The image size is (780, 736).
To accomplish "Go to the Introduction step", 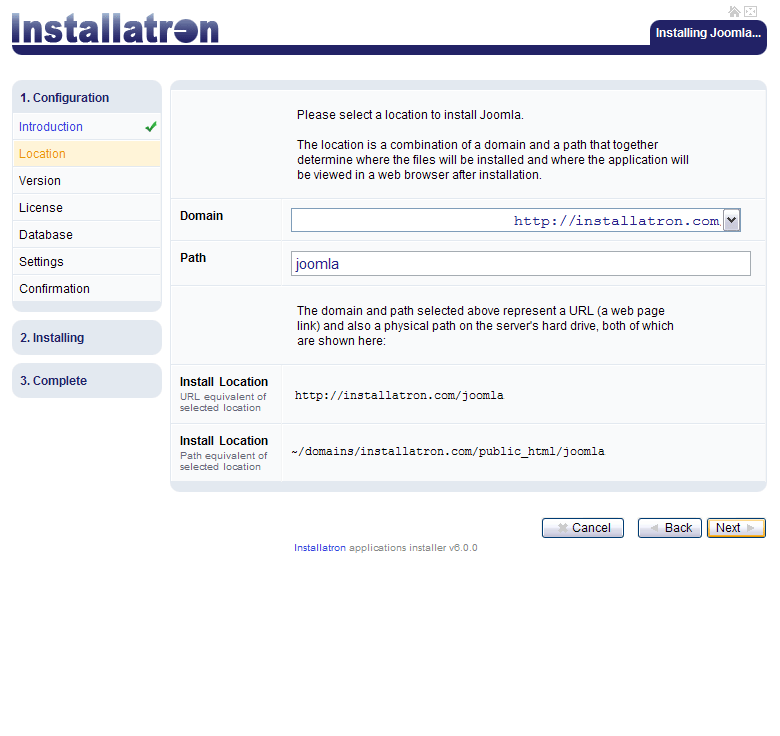I will point(87,127).
